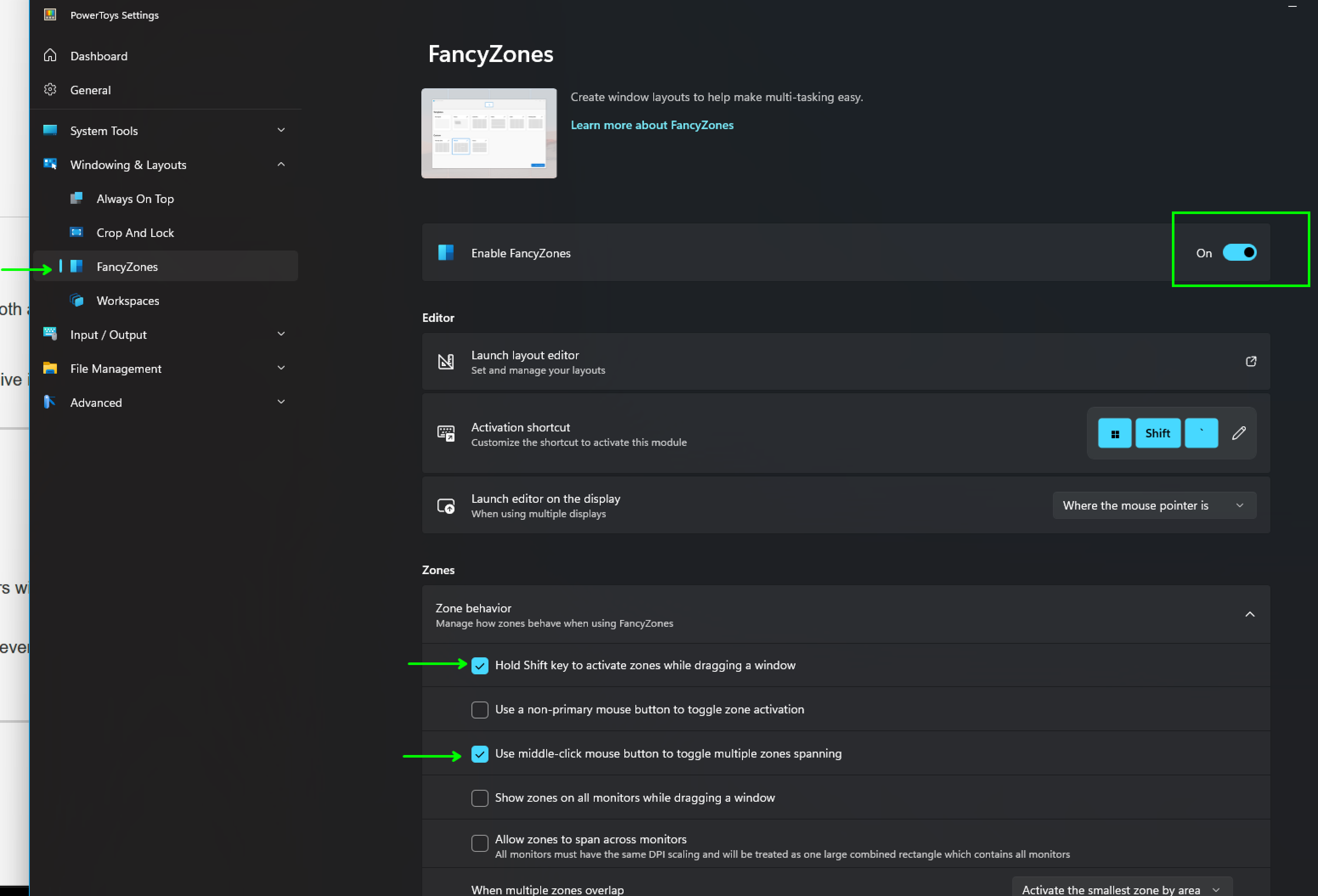Select General in the sidebar

point(91,90)
